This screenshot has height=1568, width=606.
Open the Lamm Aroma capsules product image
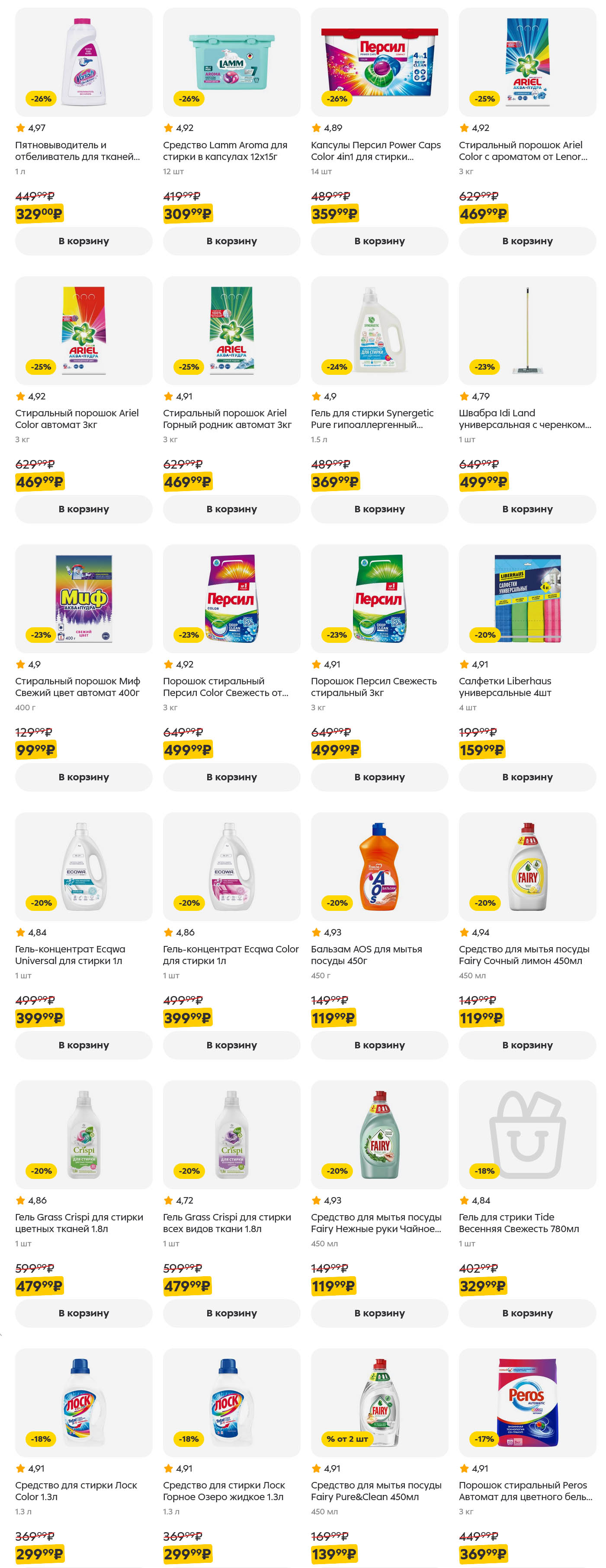tap(231, 62)
